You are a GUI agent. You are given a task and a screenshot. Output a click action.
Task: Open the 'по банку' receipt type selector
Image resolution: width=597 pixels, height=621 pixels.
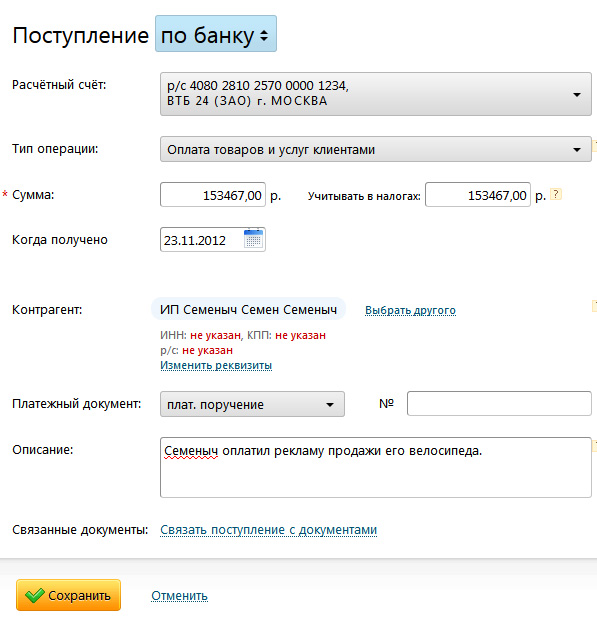216,34
